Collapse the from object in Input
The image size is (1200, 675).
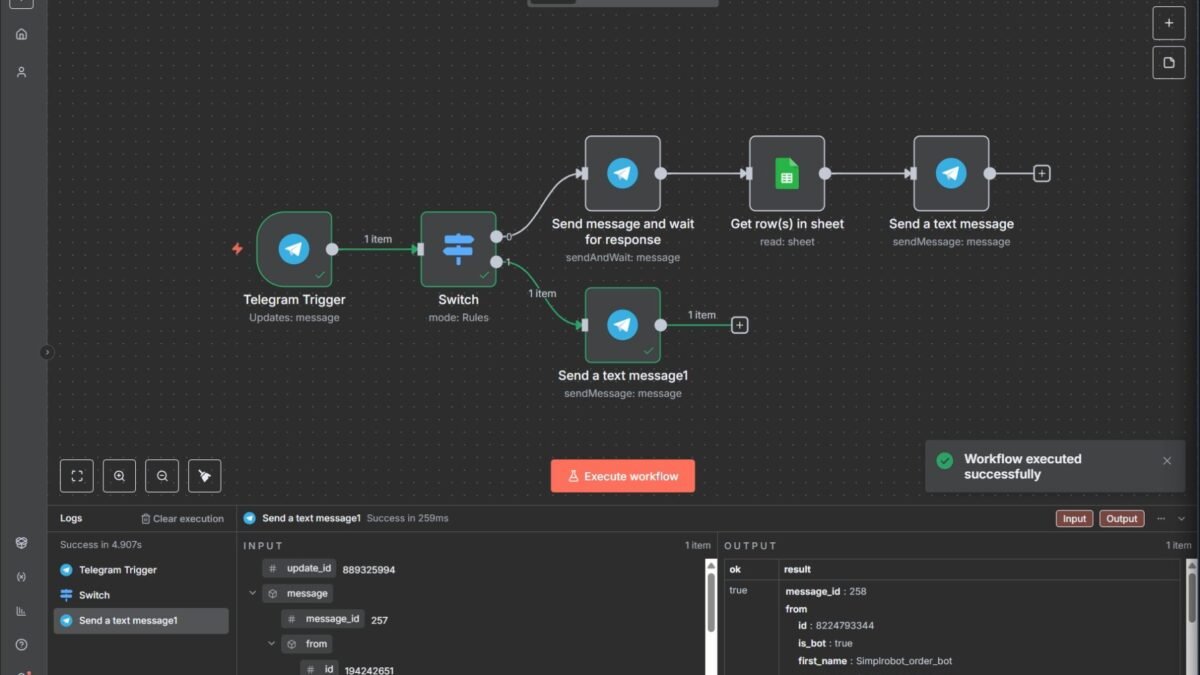click(271, 644)
